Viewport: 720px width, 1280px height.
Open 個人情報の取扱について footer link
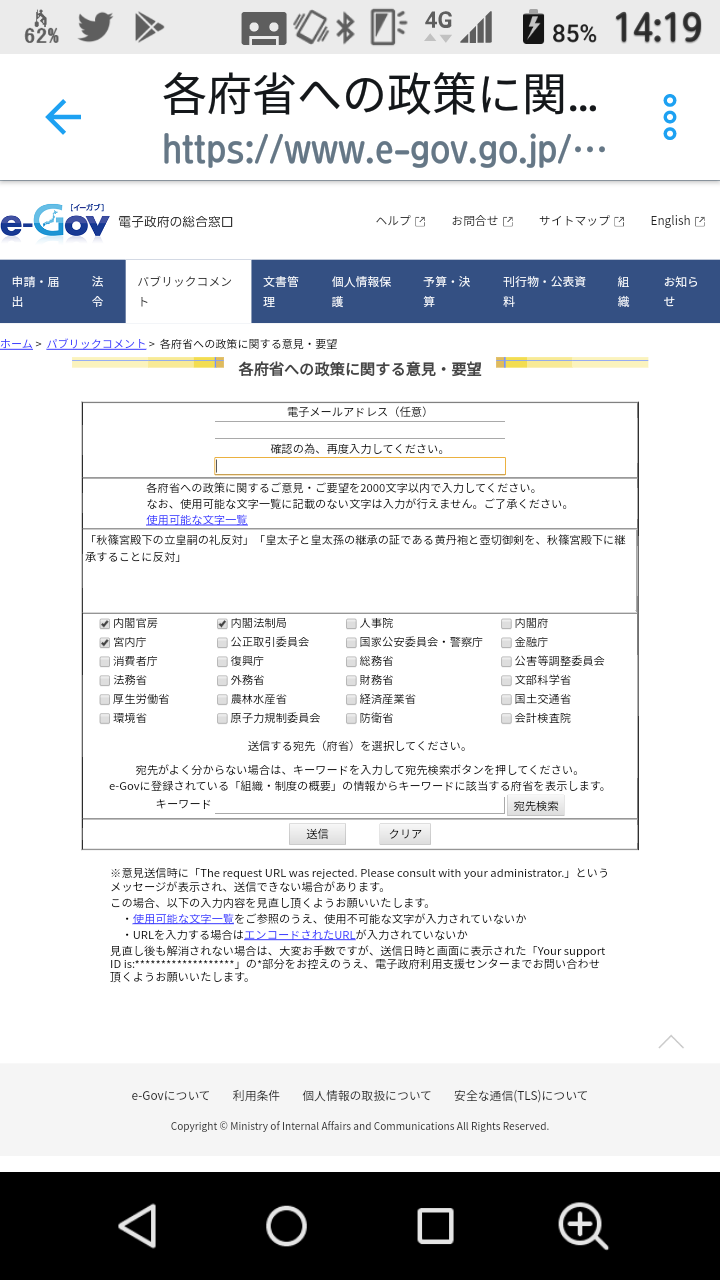click(x=366, y=1096)
